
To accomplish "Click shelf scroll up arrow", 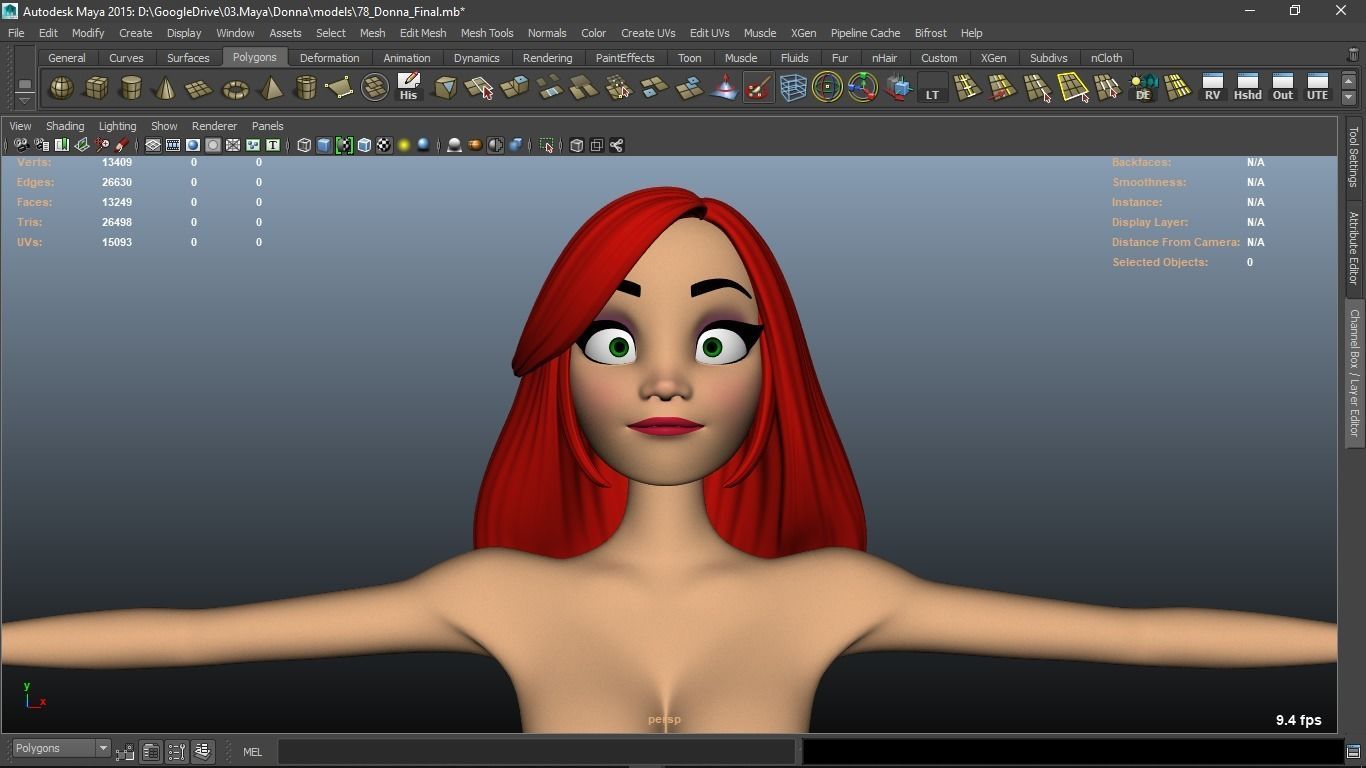I will [1349, 81].
